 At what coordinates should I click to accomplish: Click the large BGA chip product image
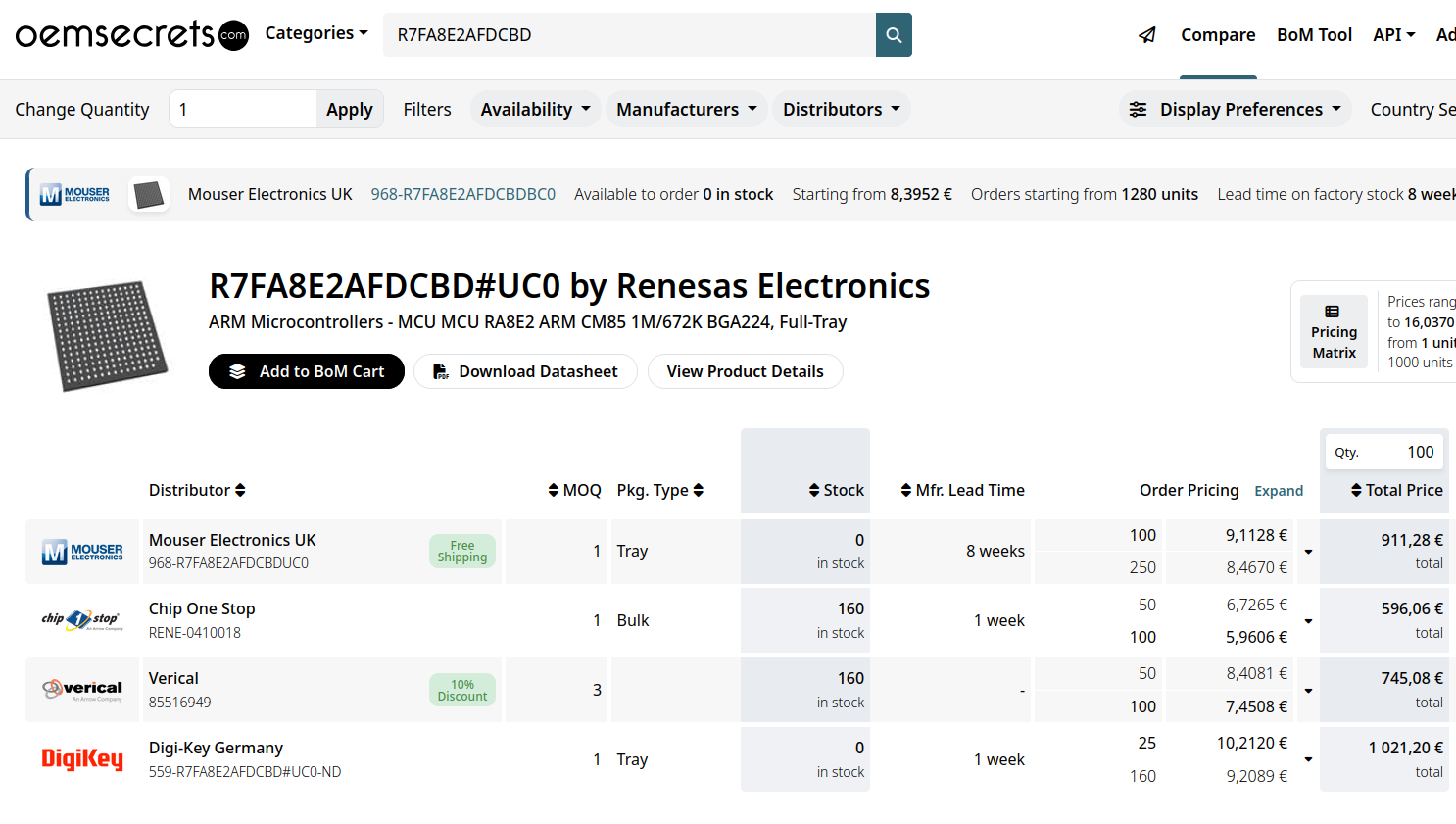108,335
